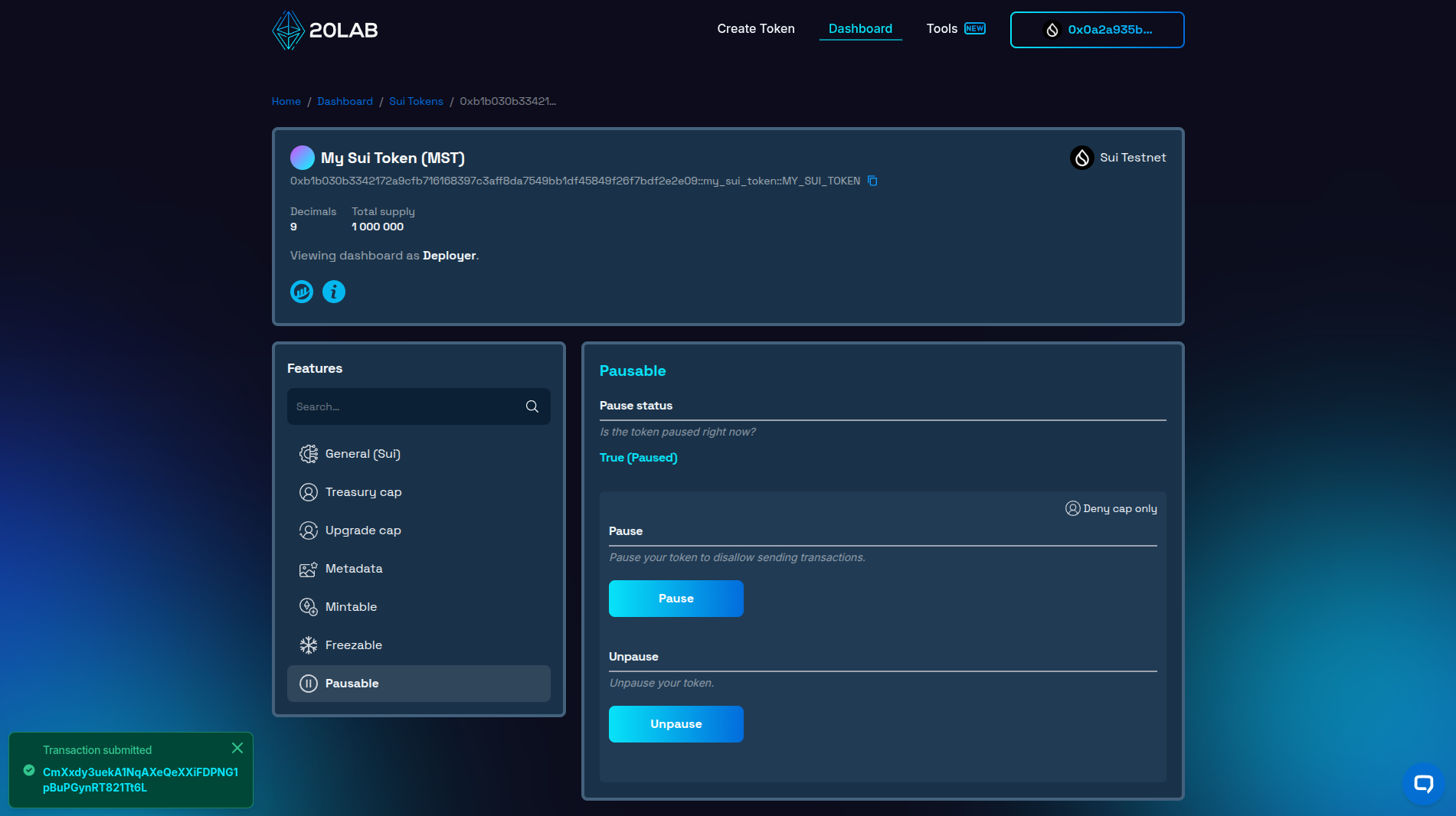
Task: Go to the Dashboard tab
Action: [860, 29]
